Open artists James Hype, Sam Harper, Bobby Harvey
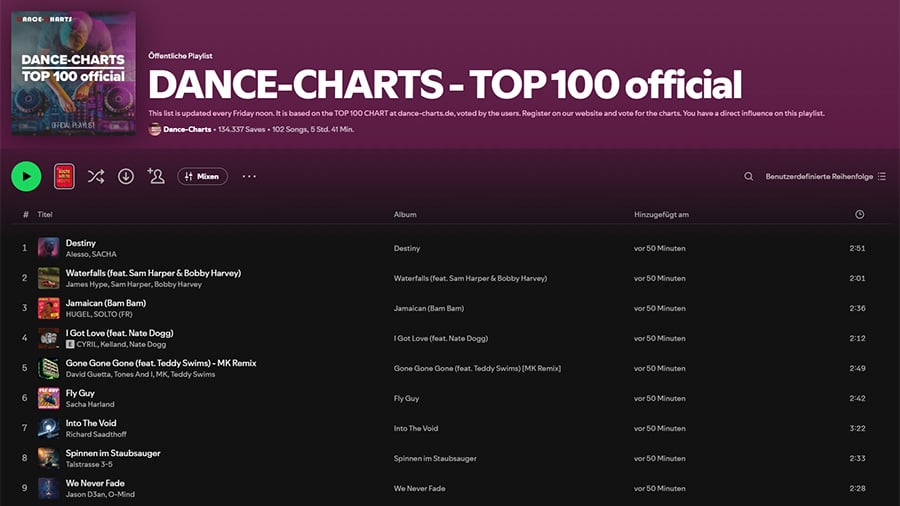 click(134, 284)
